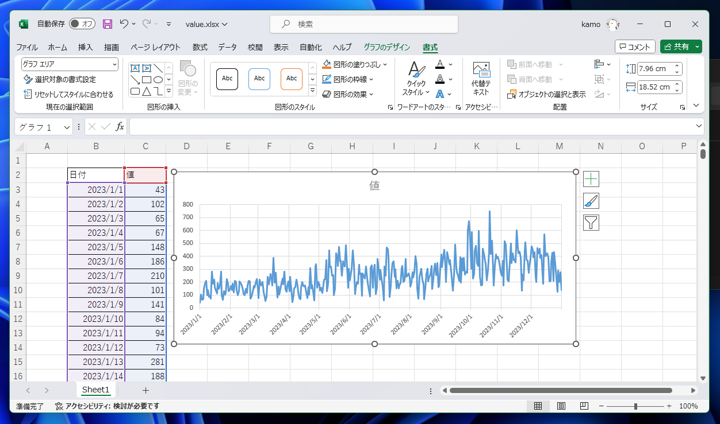Switch to Page Break Preview in status bar

(x=582, y=406)
